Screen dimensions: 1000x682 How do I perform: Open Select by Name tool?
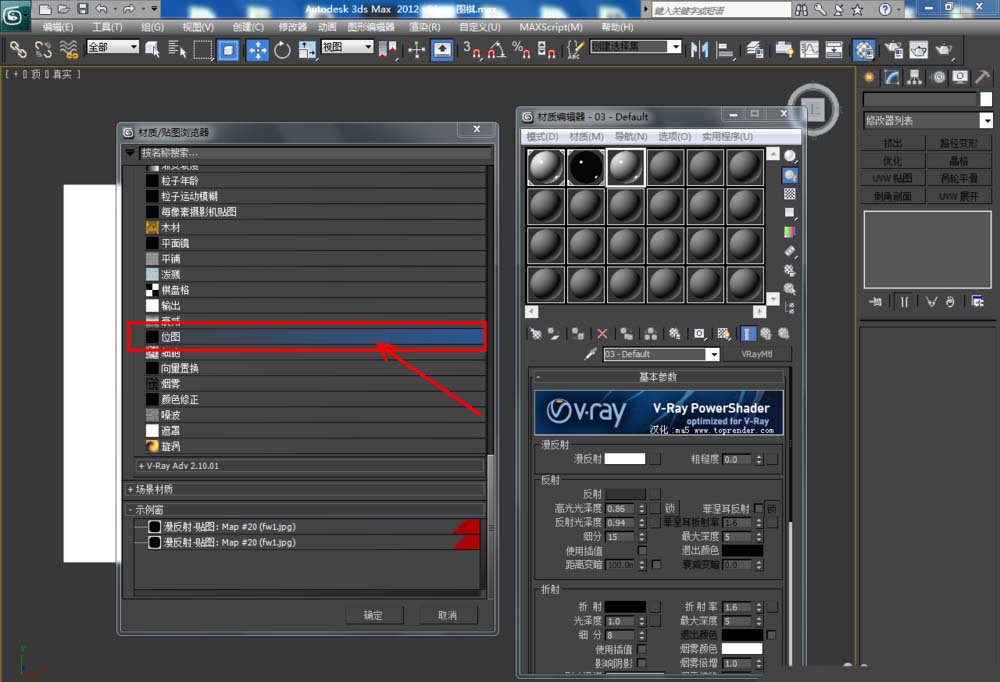177,49
